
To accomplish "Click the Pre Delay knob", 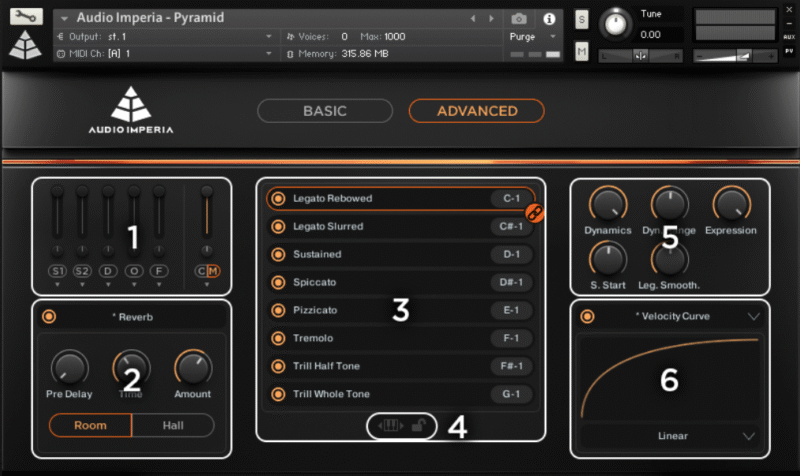I will click(69, 368).
